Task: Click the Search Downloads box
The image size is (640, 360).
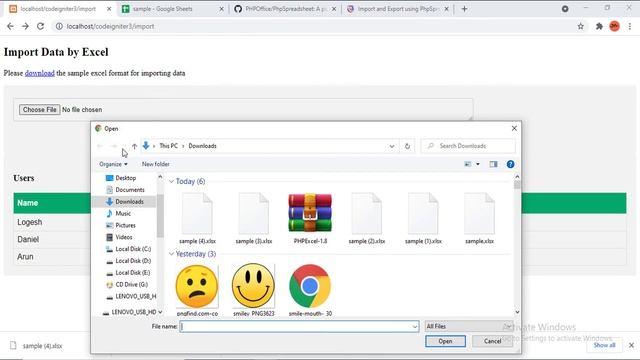Action: pos(468,146)
